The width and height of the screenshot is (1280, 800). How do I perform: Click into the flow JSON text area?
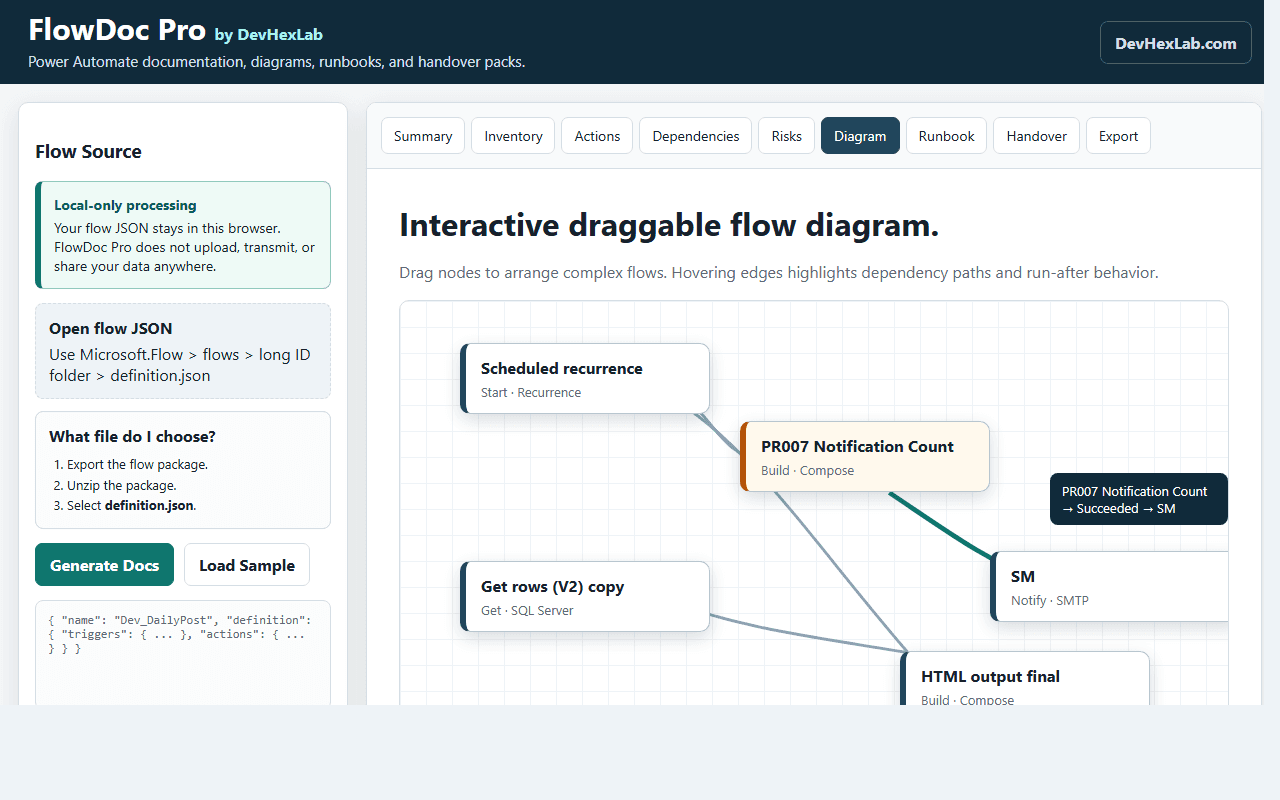(183, 652)
